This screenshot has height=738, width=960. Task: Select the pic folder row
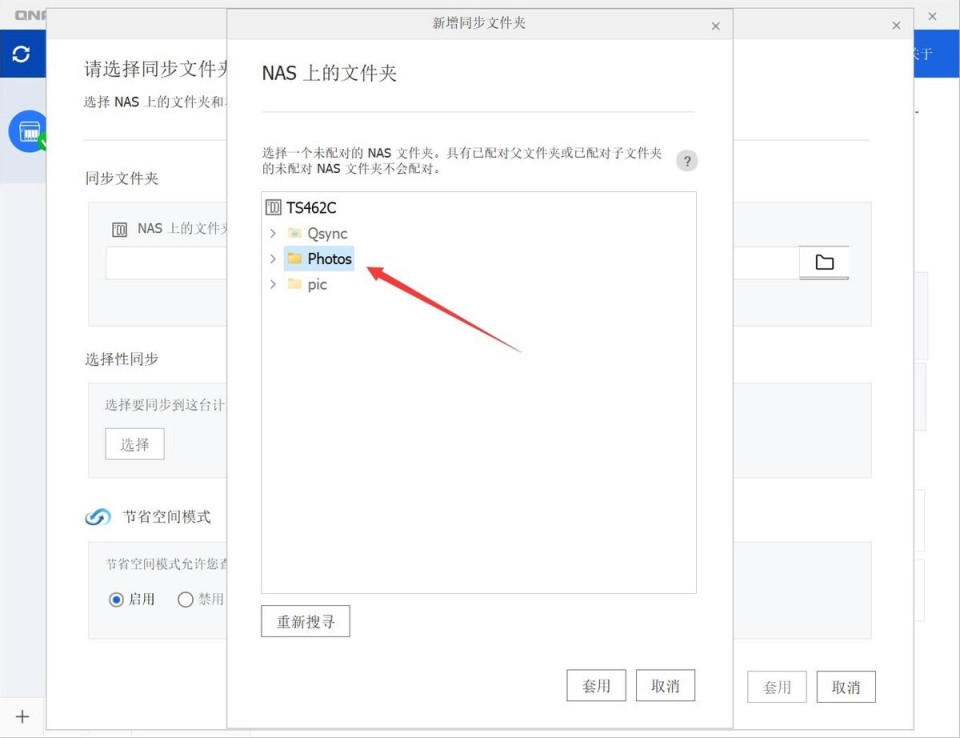point(308,284)
